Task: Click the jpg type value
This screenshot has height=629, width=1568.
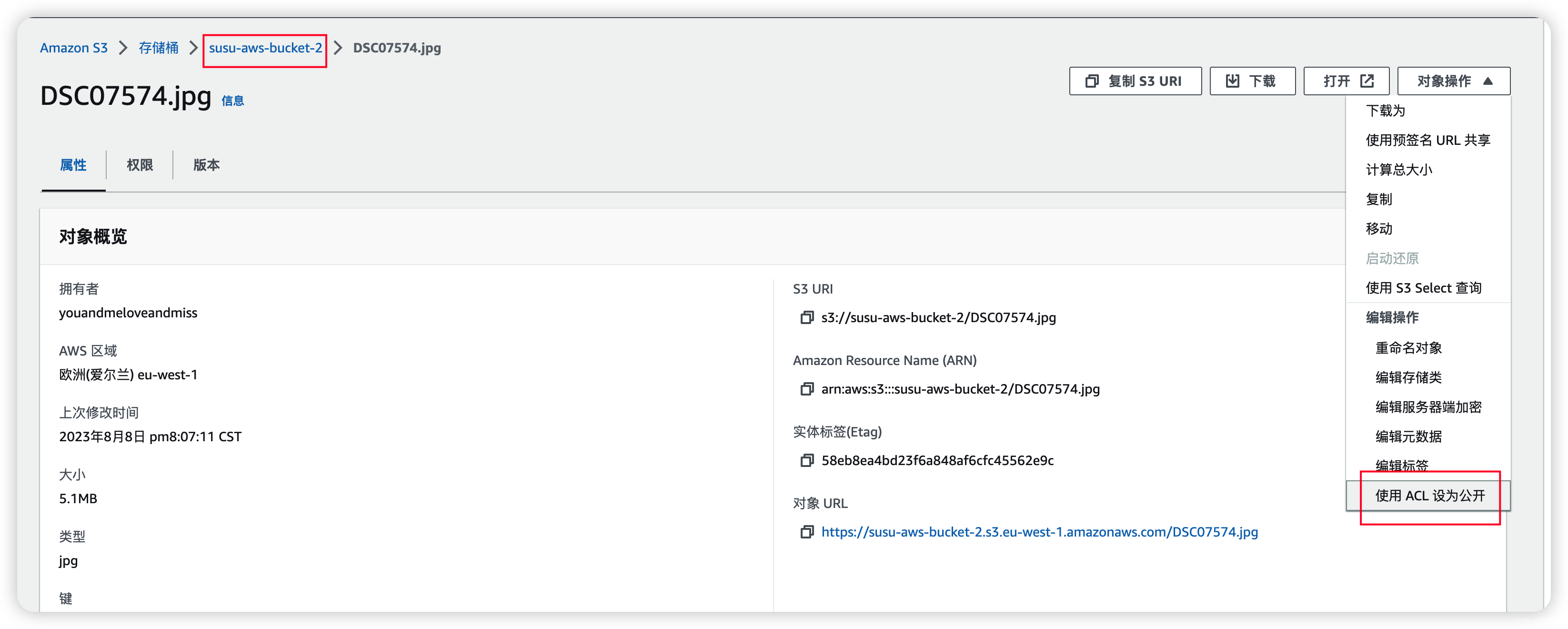Action: pyautogui.click(x=68, y=561)
